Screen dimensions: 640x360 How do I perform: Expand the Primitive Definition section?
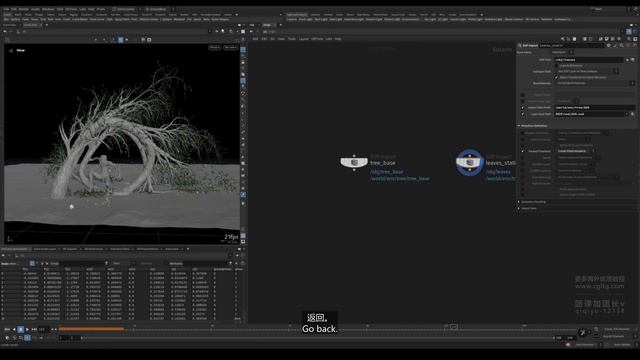coord(534,126)
